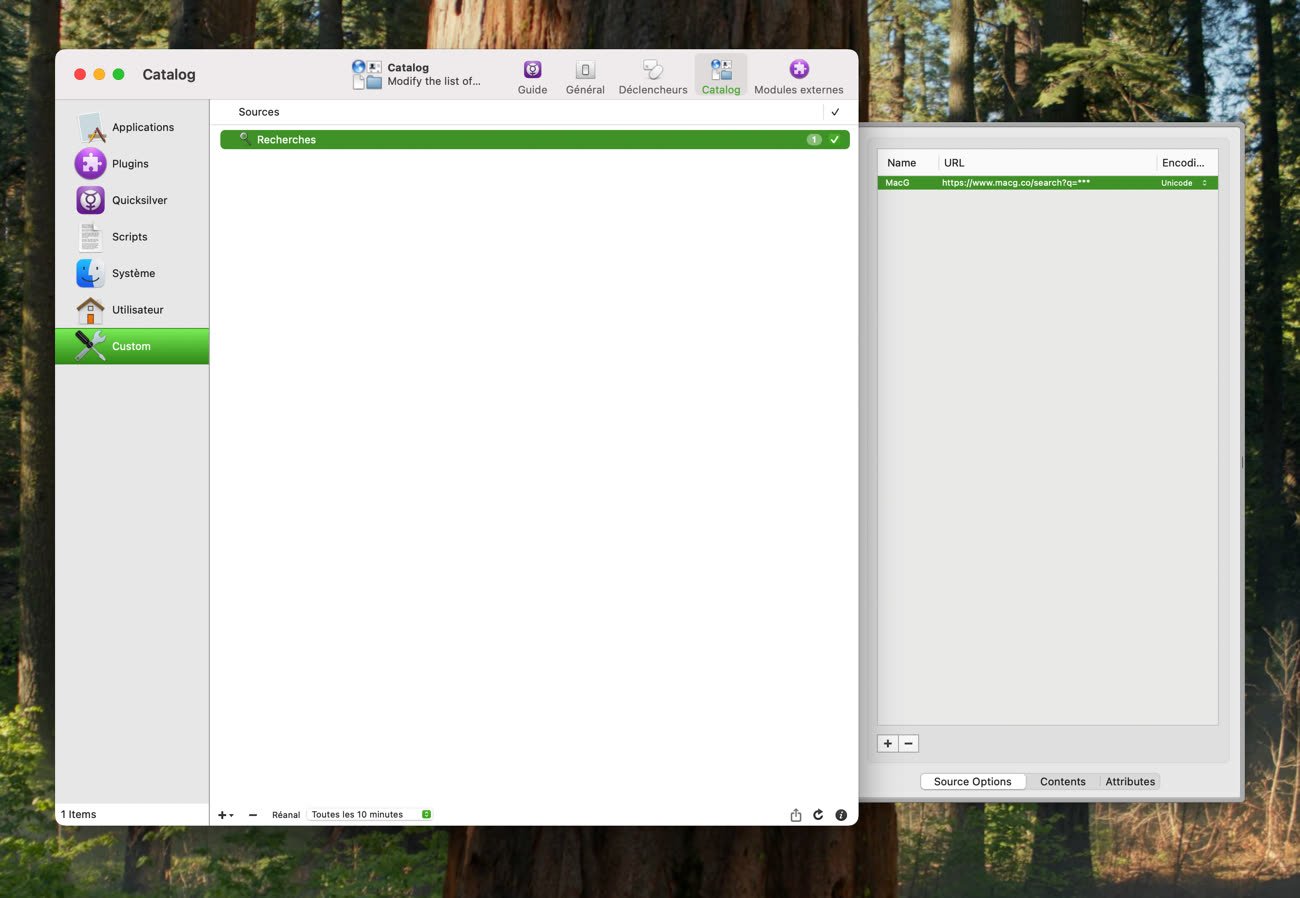The height and width of the screenshot is (898, 1300).
Task: Click the Recherches count badge
Action: click(x=814, y=140)
